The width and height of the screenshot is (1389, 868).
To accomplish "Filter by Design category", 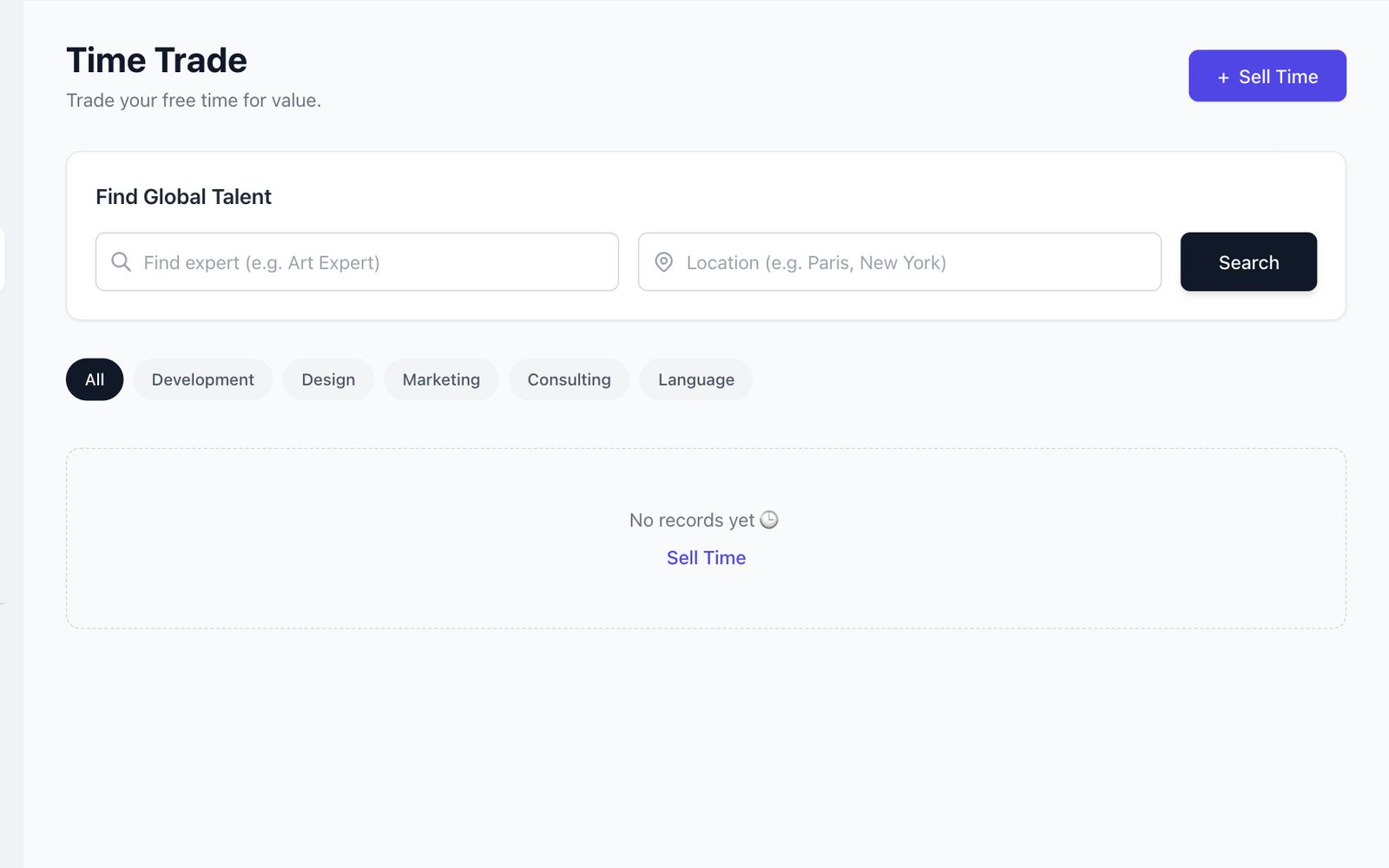I will (328, 379).
